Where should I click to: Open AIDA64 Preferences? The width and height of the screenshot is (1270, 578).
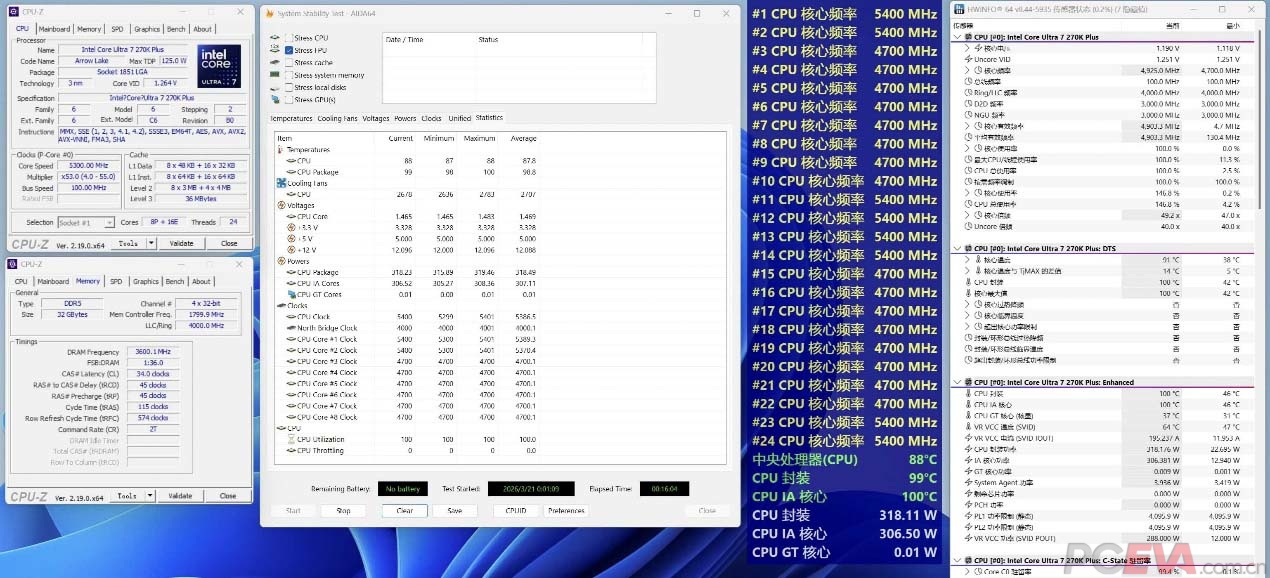click(x=566, y=510)
